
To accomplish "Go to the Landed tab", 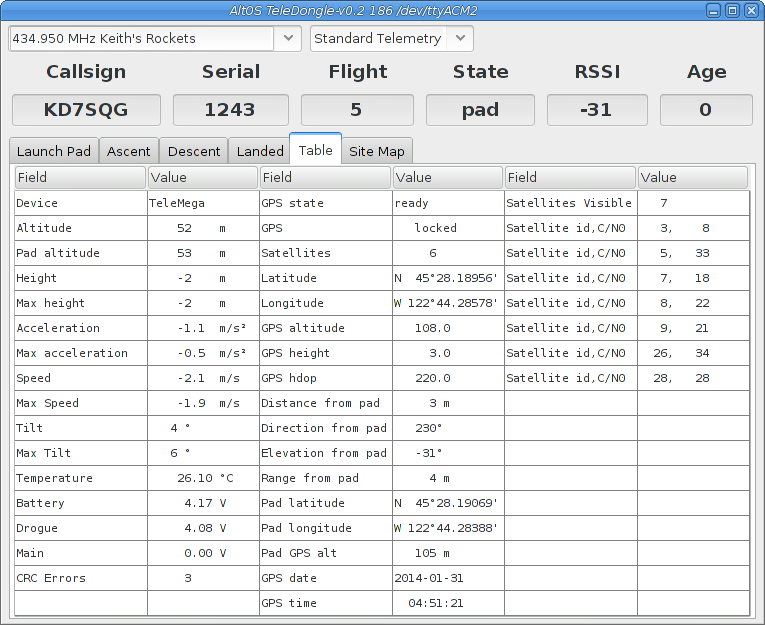I will (260, 151).
